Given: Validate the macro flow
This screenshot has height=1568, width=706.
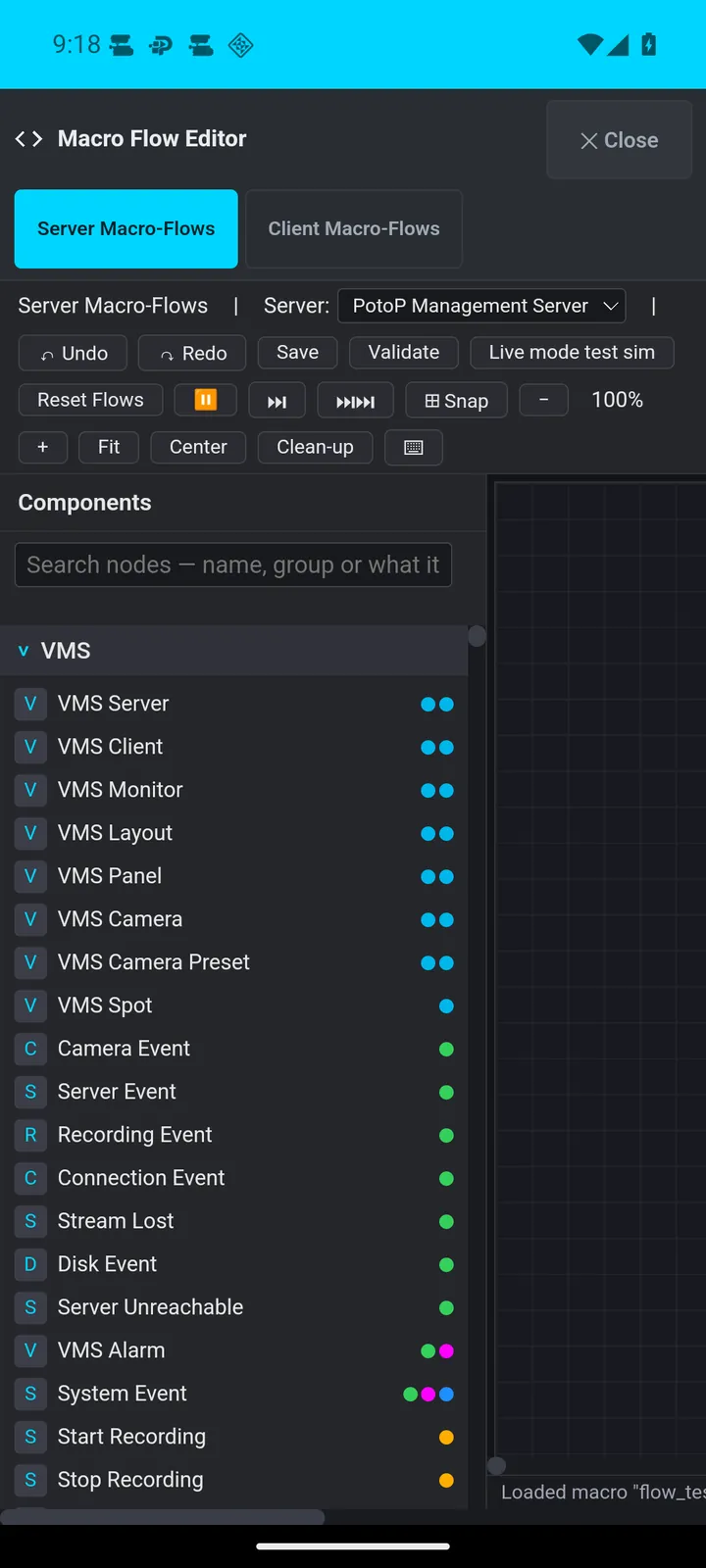Looking at the screenshot, I should (404, 353).
